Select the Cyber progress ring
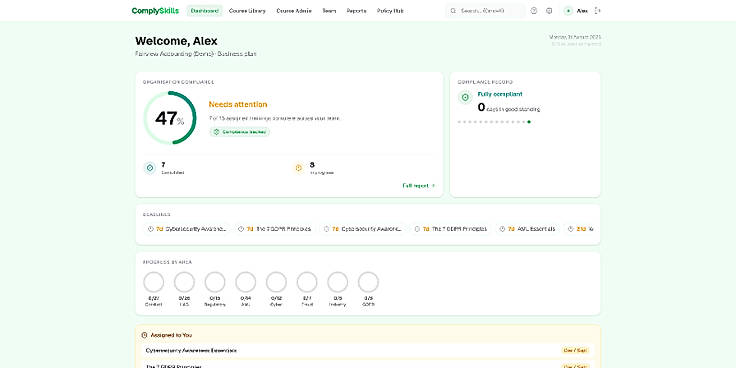 click(276, 282)
